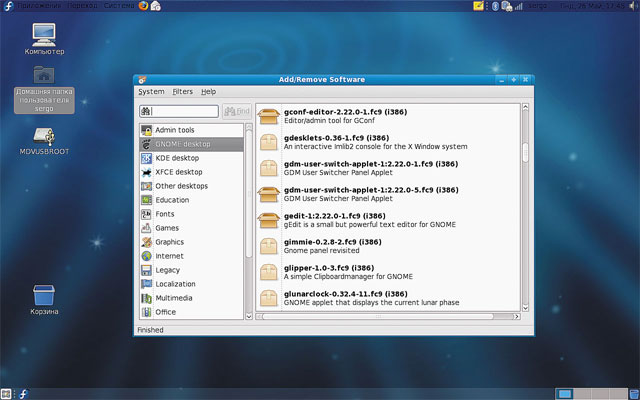Open the Переход panel menu
640x400 pixels.
[x=82, y=6]
